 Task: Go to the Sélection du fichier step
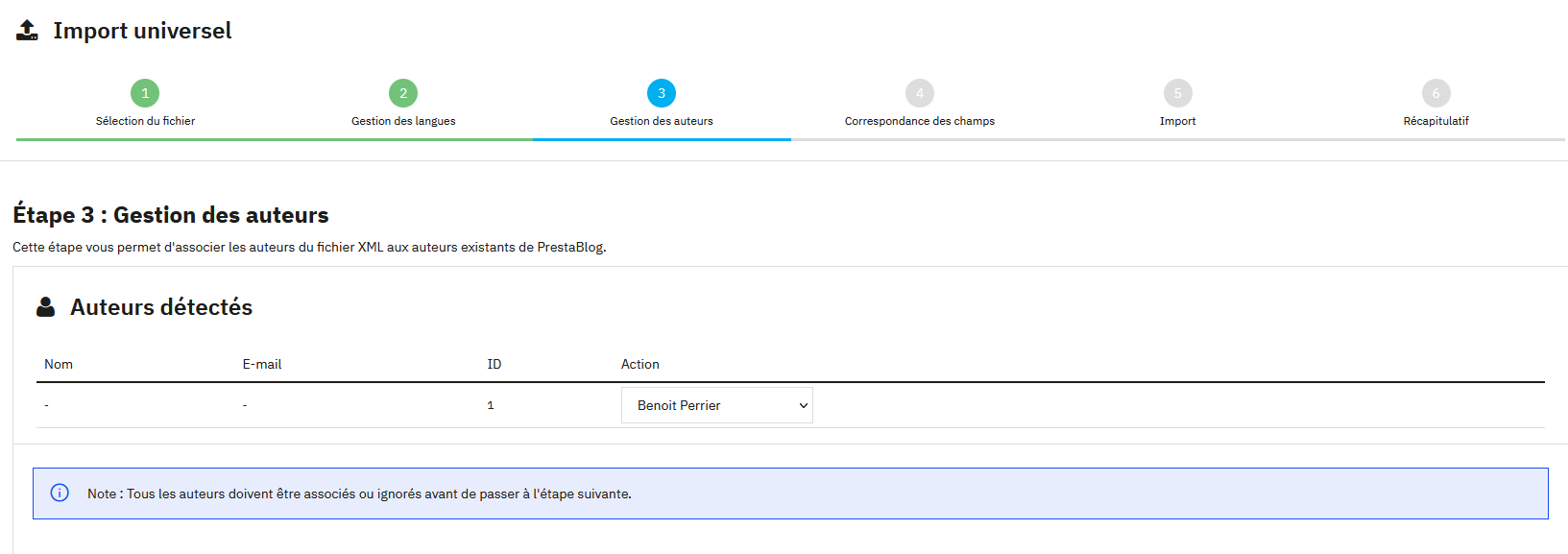coord(145,121)
